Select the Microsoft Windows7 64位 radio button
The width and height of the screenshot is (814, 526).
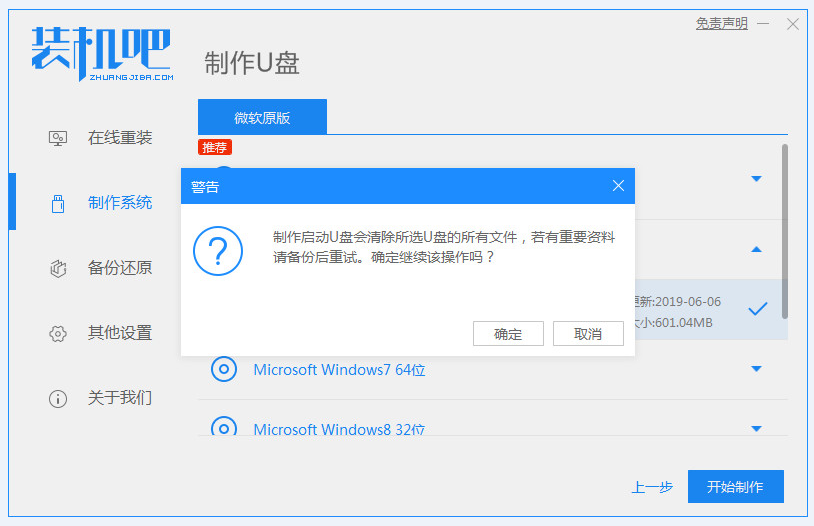(x=224, y=369)
